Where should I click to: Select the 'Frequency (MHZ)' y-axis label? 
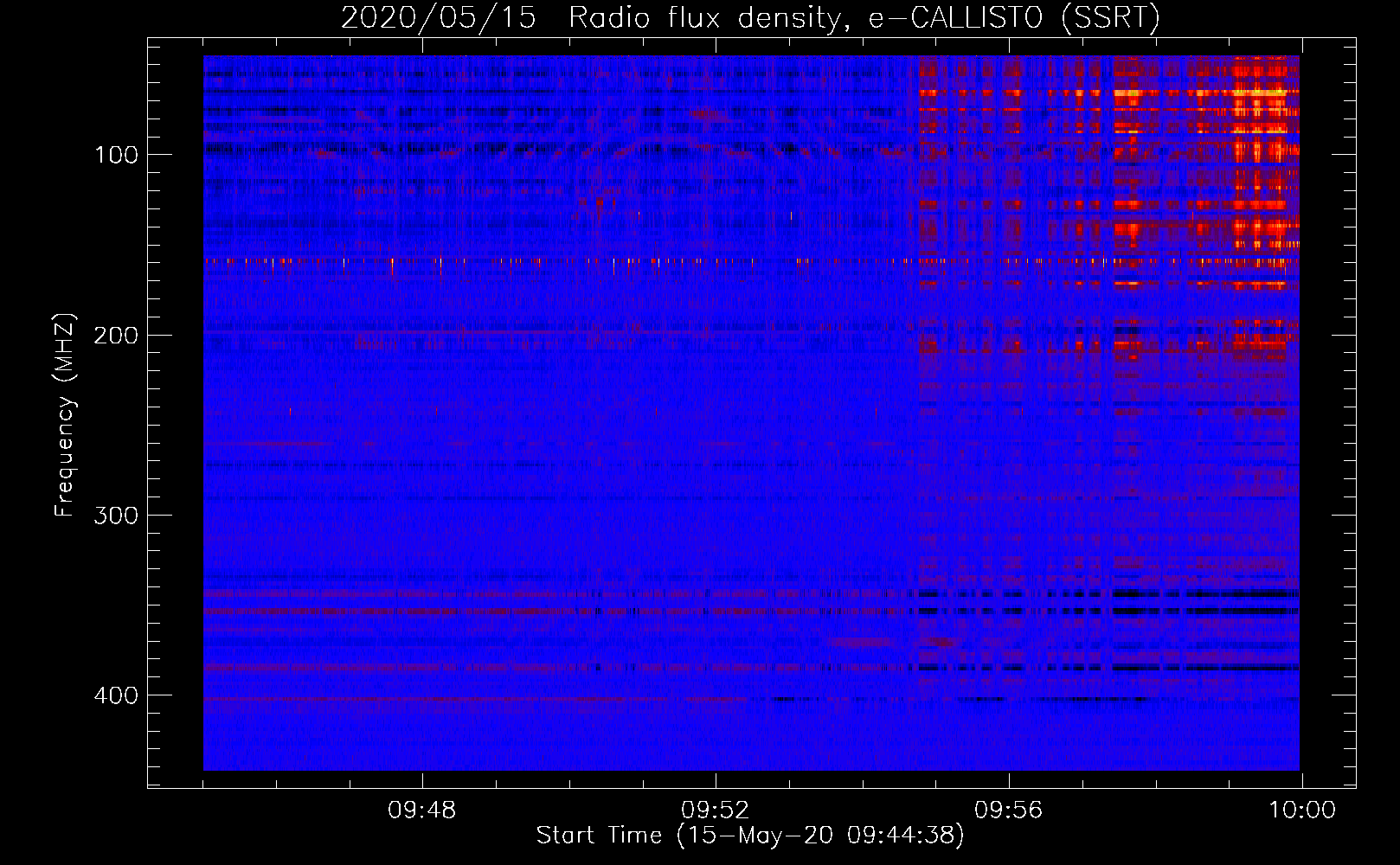(x=65, y=415)
